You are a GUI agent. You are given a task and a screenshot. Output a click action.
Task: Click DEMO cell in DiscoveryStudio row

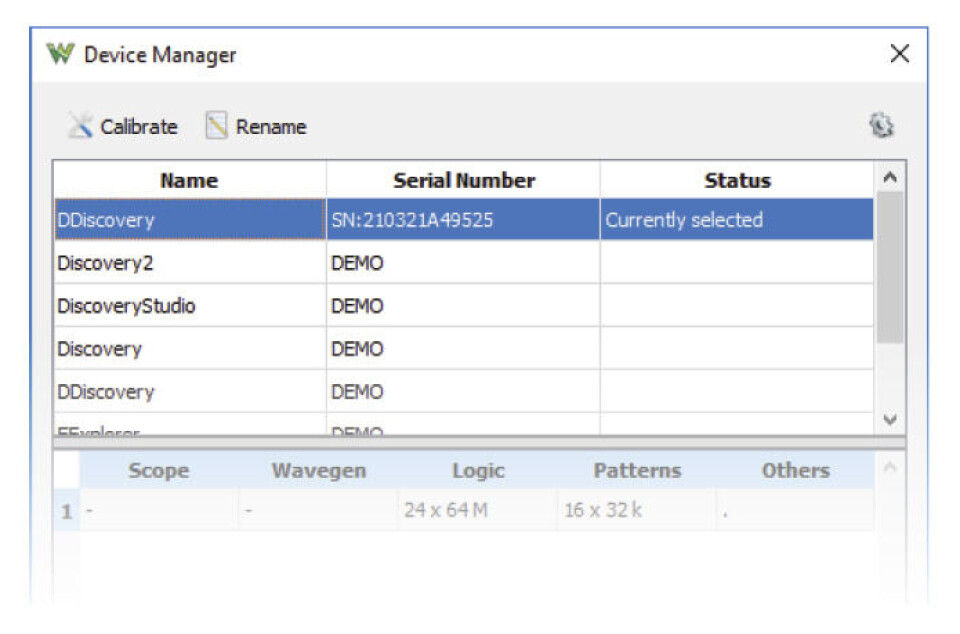(x=463, y=305)
